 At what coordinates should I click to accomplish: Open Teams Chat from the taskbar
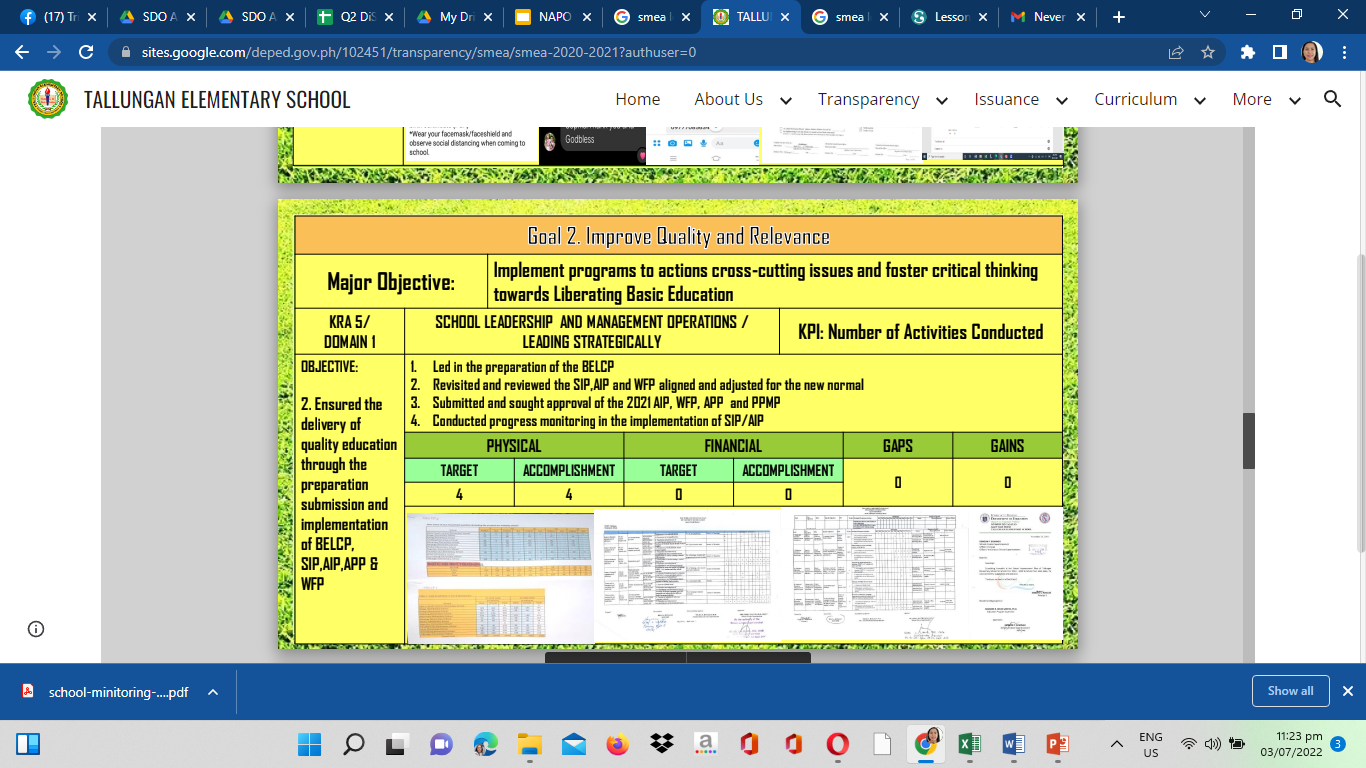441,744
